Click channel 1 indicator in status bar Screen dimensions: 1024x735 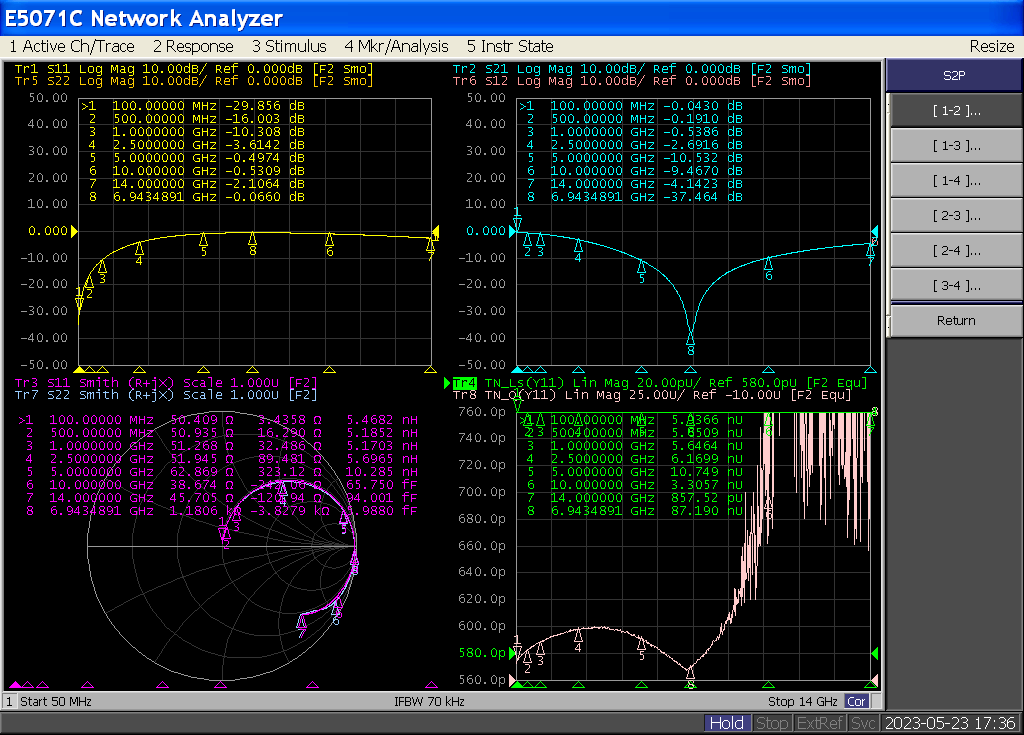coord(9,702)
